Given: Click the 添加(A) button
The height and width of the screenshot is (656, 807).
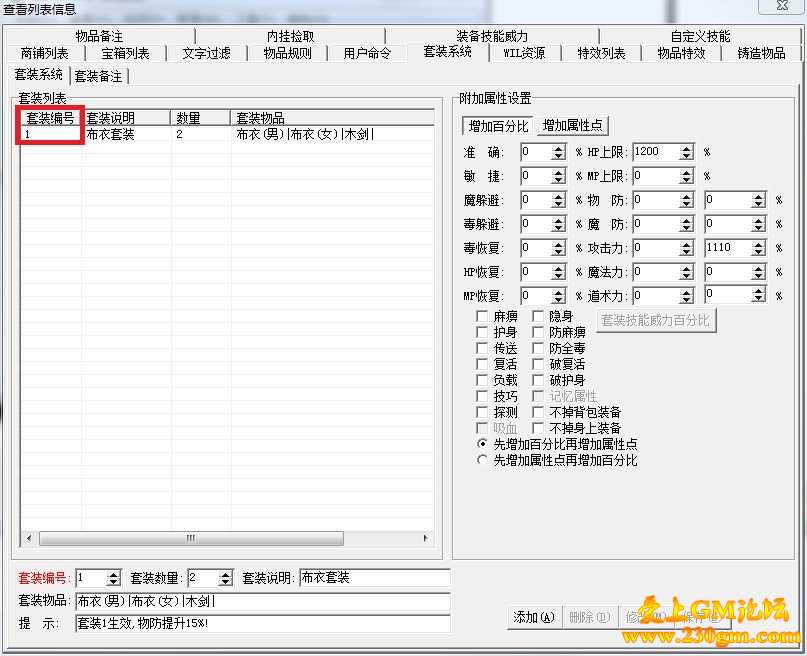Looking at the screenshot, I should pos(534,616).
